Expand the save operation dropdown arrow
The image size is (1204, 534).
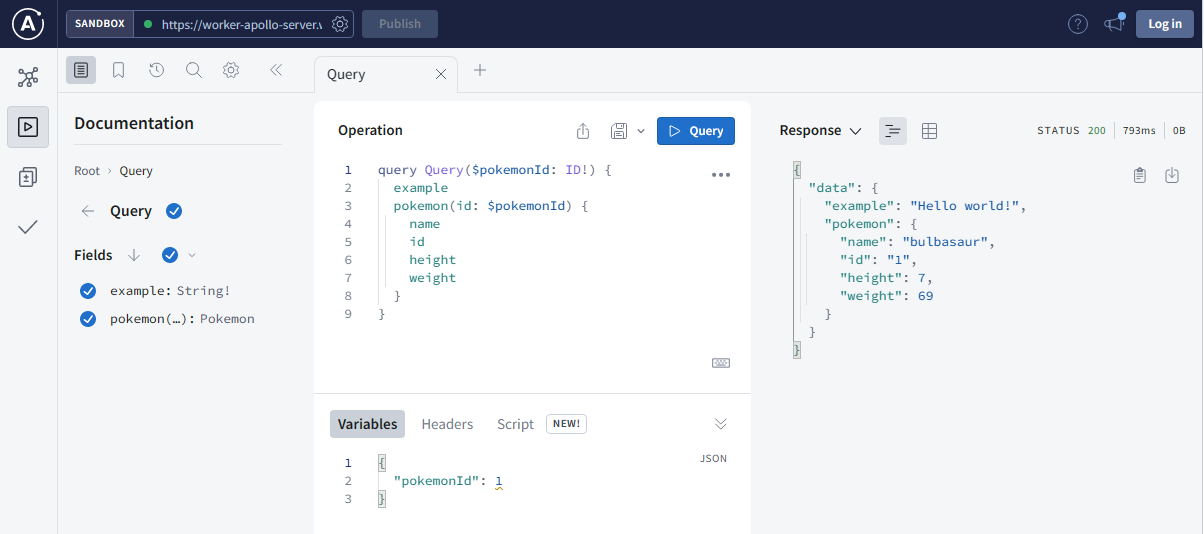641,131
